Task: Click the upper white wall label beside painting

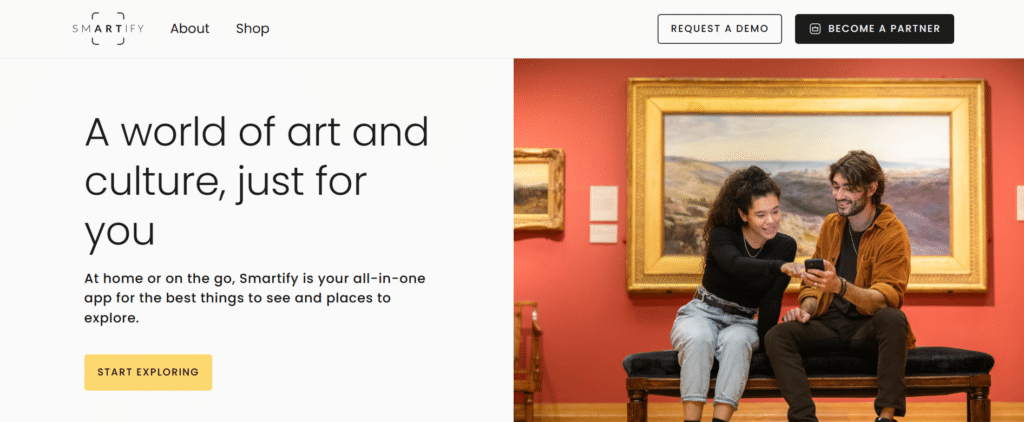Action: pyautogui.click(x=603, y=203)
